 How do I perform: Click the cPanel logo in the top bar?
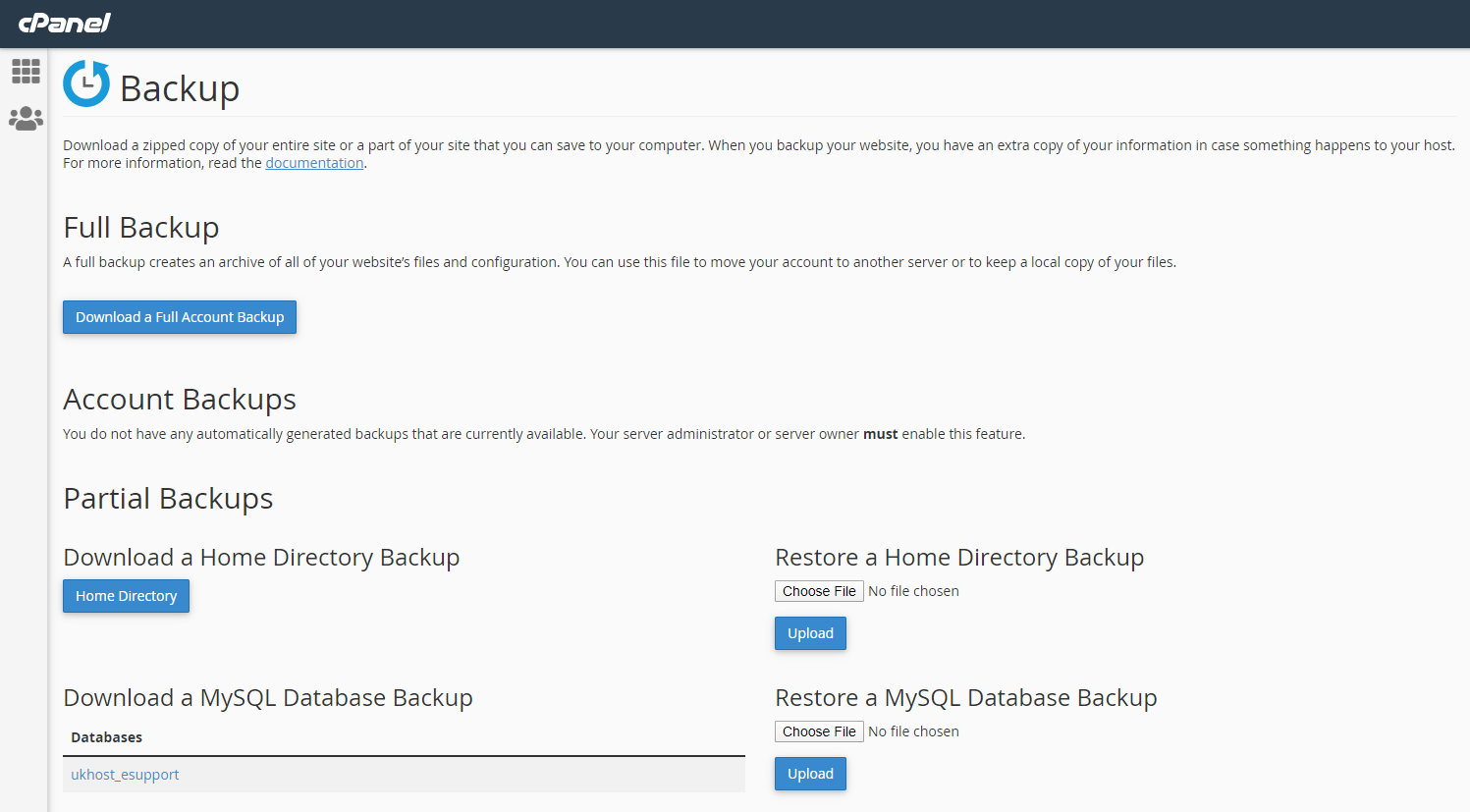[63, 24]
